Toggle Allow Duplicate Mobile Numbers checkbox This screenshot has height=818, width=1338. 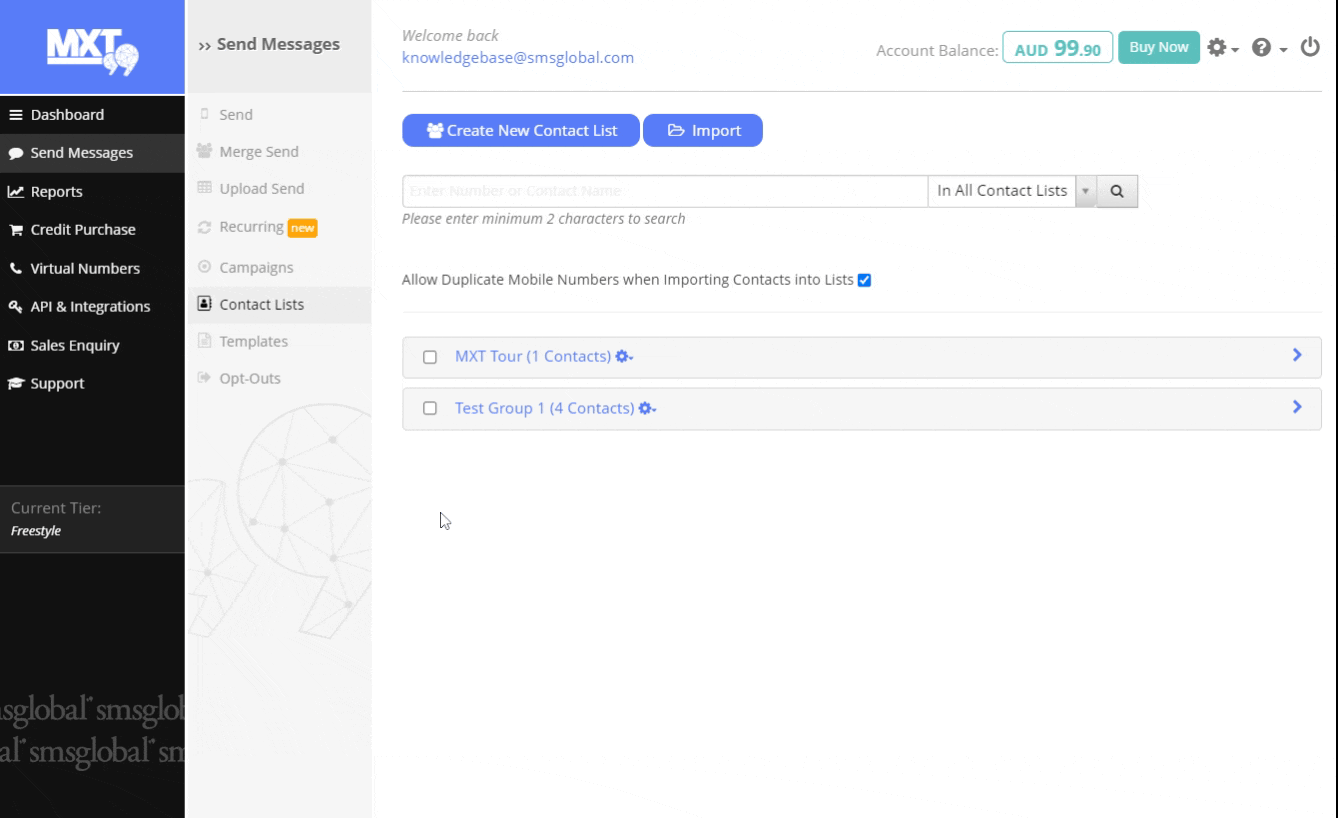tap(865, 280)
